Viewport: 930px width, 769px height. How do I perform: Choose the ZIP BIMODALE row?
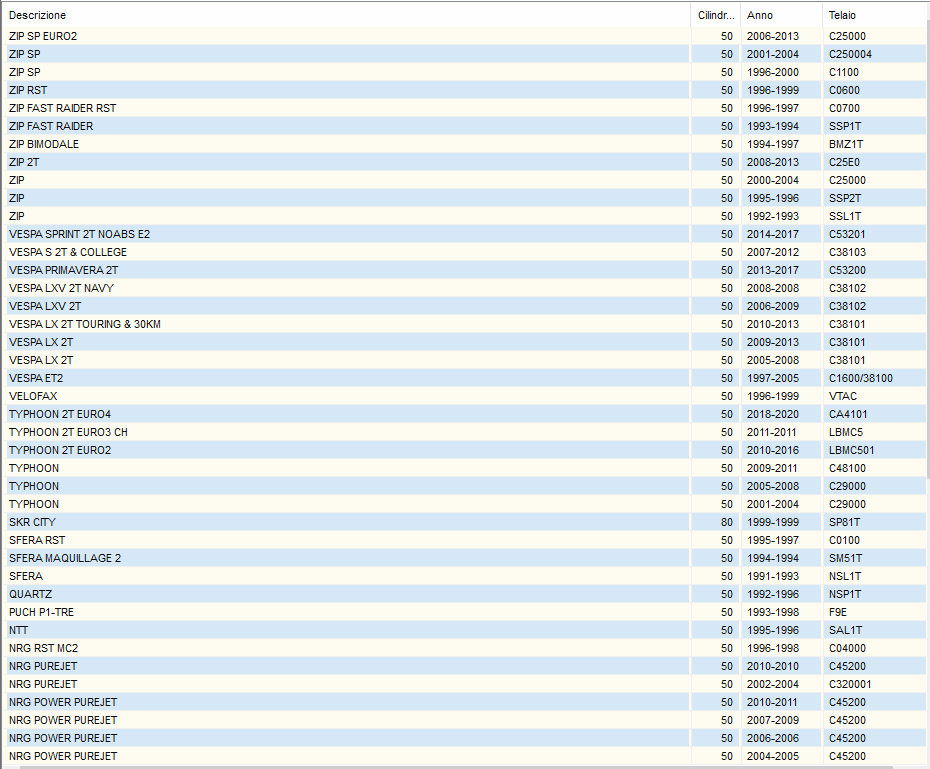pos(44,144)
